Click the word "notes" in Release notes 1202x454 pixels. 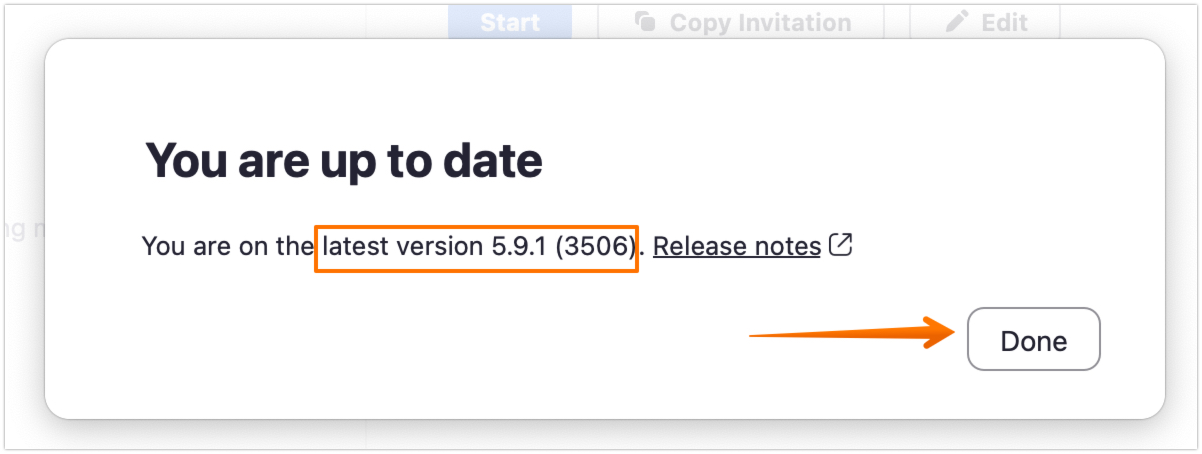click(x=787, y=245)
